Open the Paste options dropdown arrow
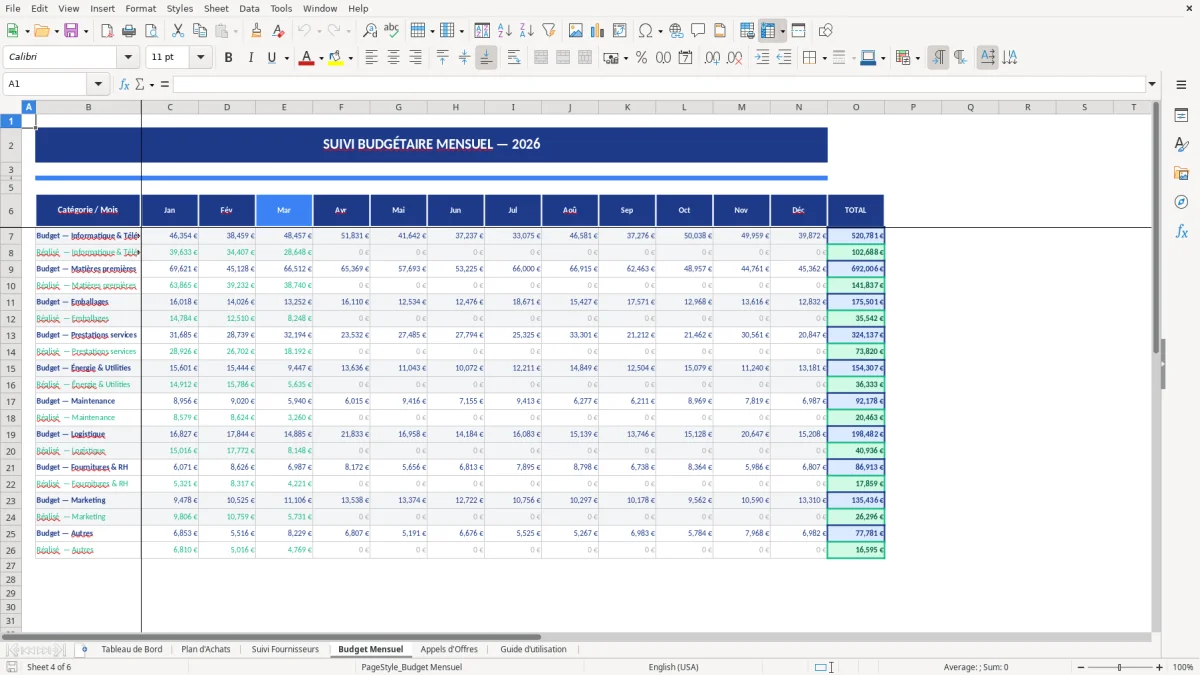The image size is (1200, 675). click(235, 31)
